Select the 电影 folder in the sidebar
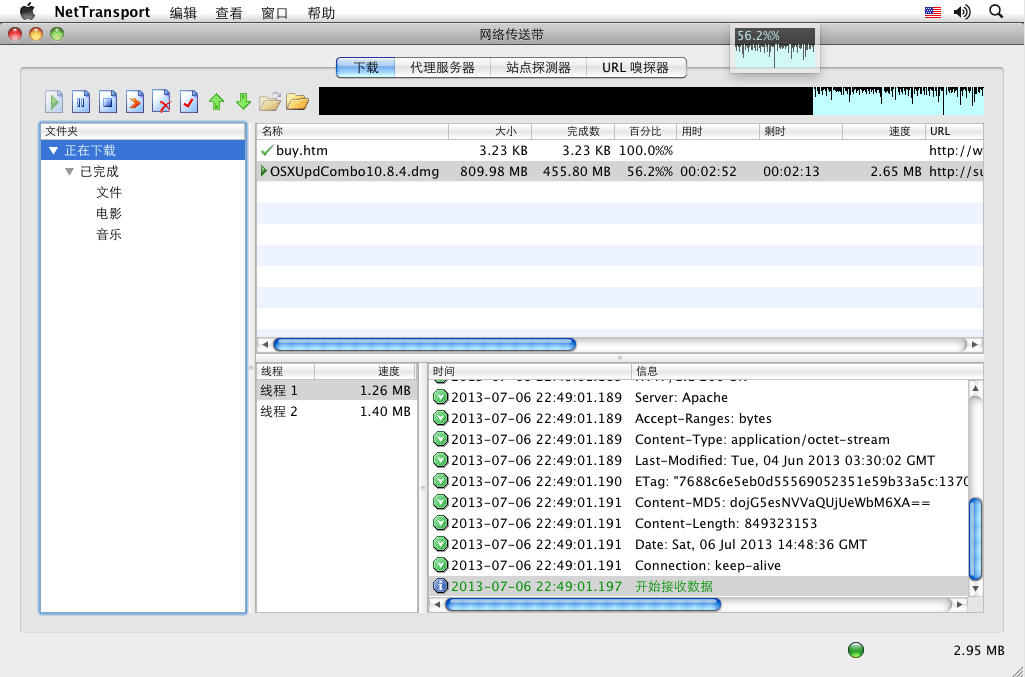Viewport: 1025px width, 677px height. [109, 213]
